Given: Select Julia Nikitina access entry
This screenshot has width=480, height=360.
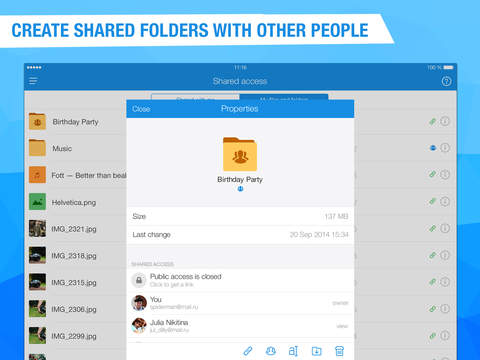Looking at the screenshot, I should [x=240, y=326].
